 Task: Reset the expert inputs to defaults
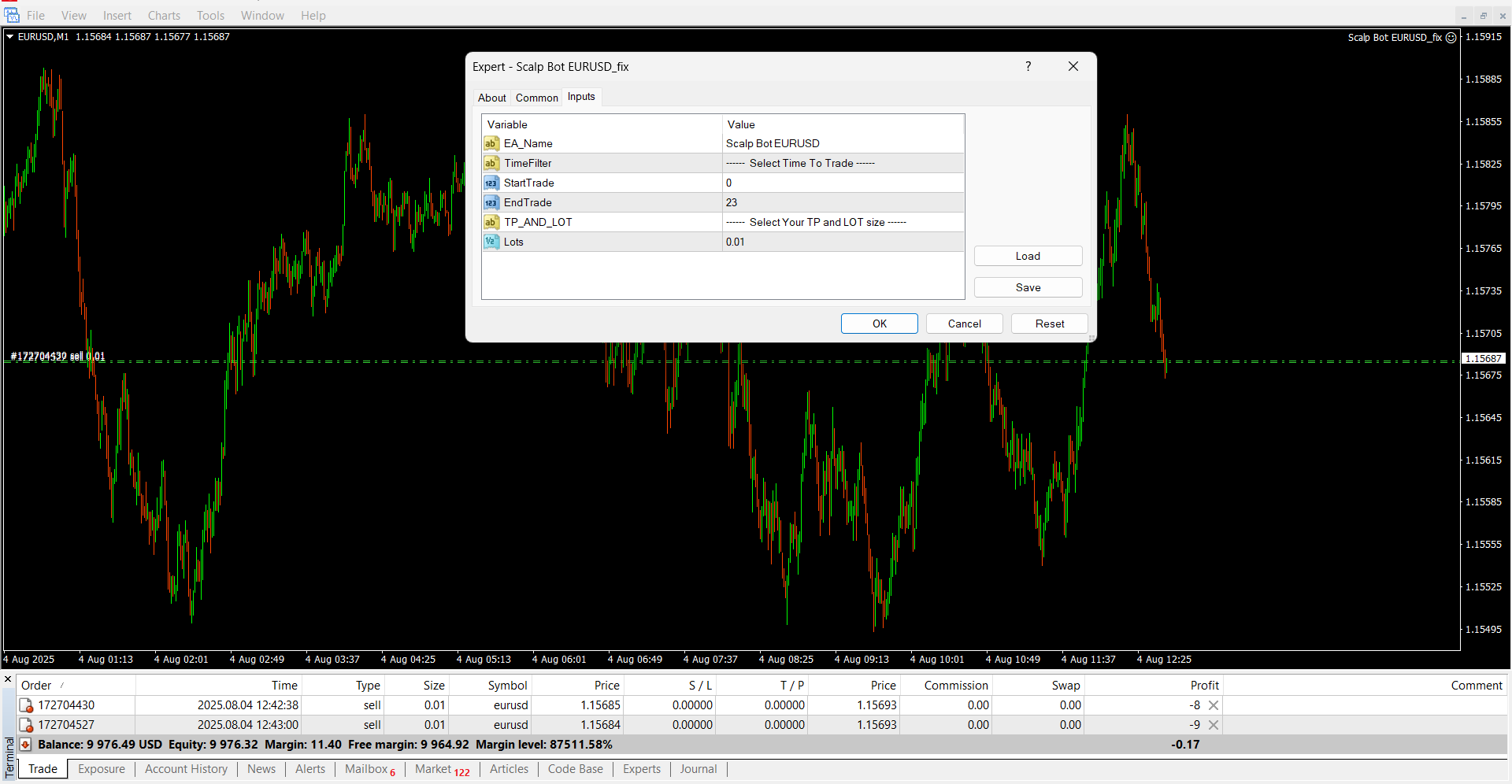click(1049, 324)
